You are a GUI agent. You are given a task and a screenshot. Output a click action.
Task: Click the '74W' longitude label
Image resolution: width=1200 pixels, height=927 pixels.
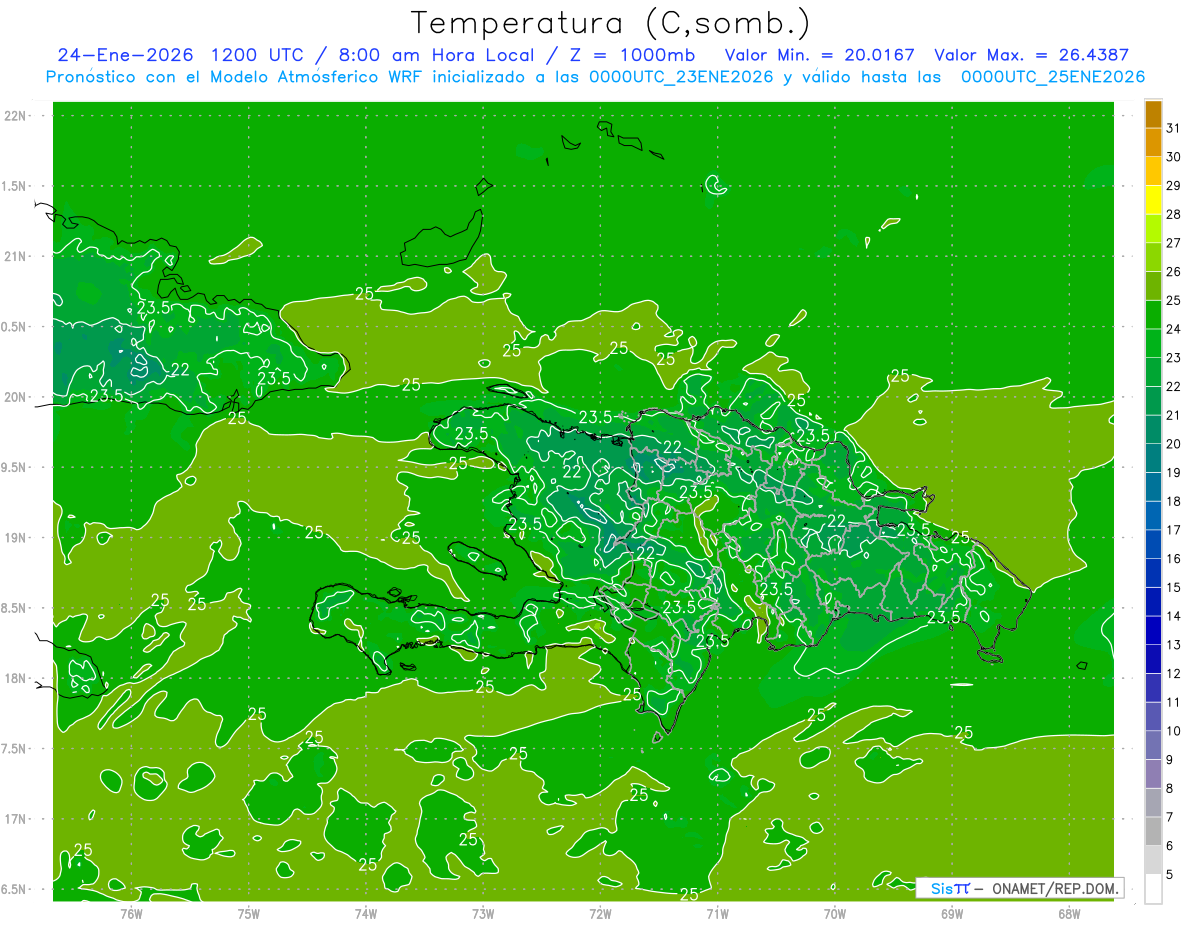366,915
